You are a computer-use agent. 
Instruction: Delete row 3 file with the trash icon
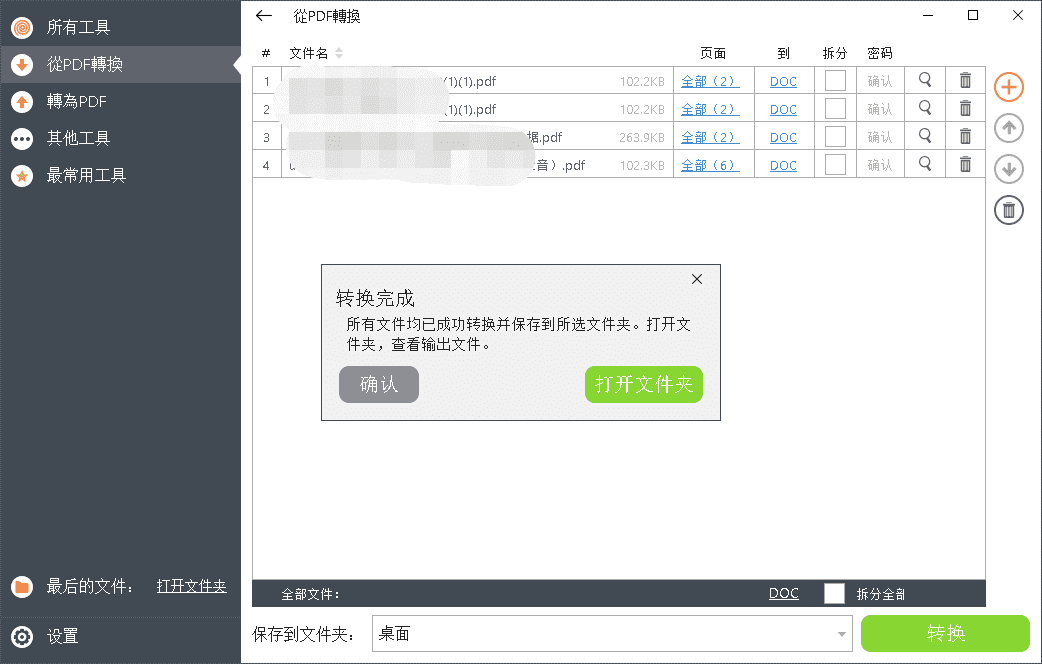coord(966,136)
